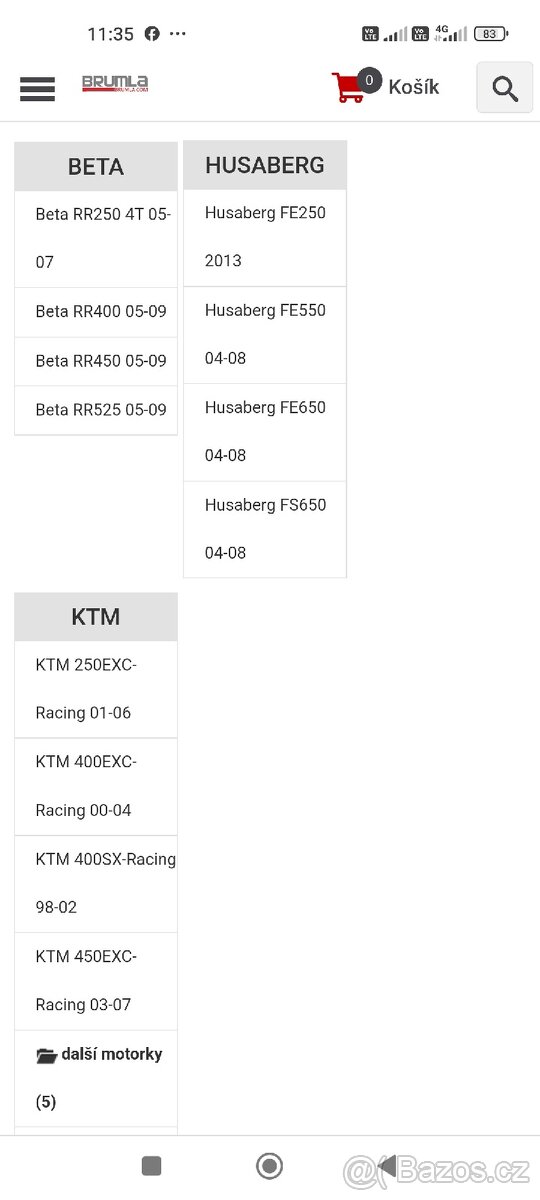Choose Husaberg FS650 04-08

click(x=265, y=529)
